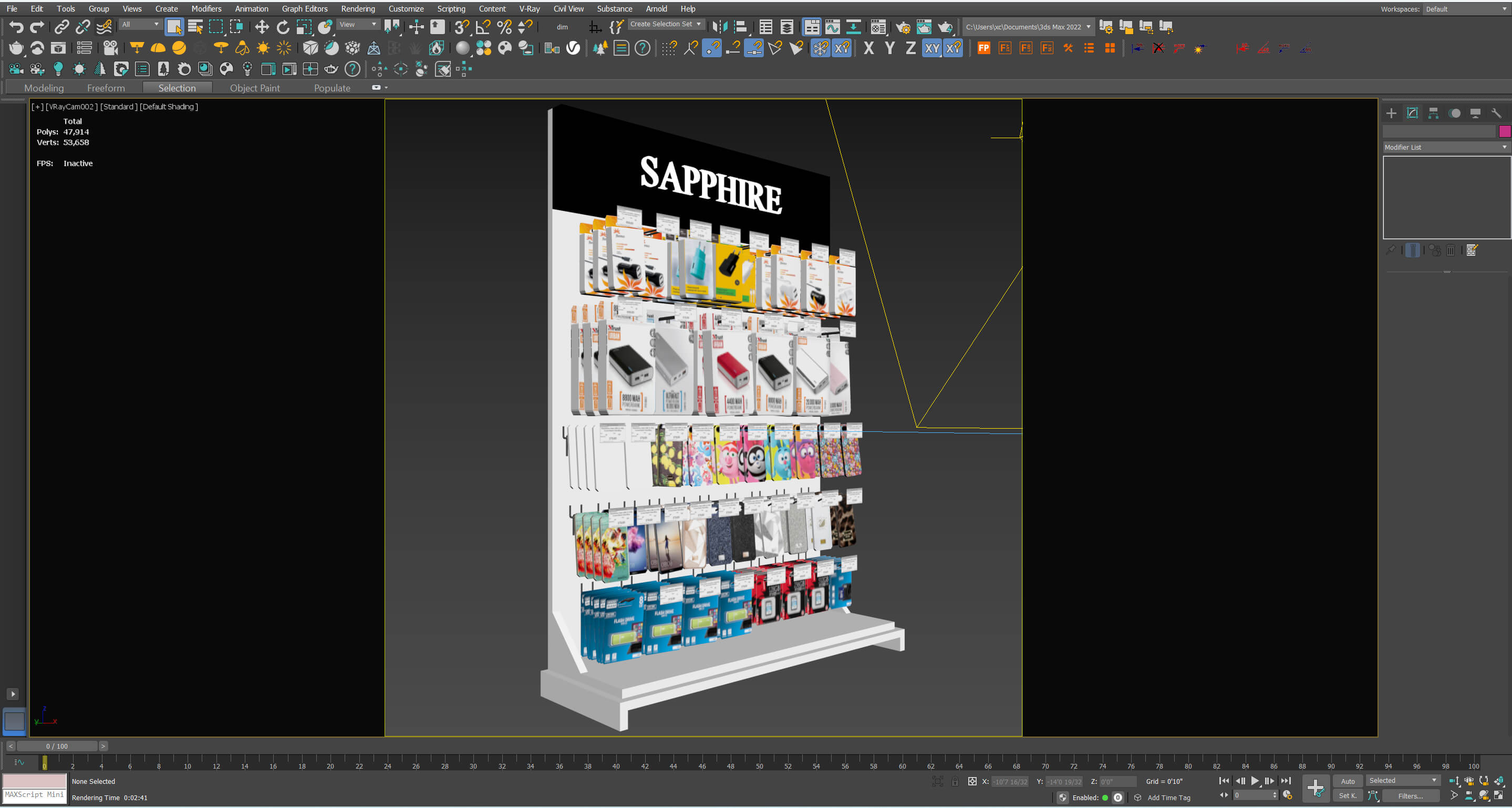The height and width of the screenshot is (808, 1512).
Task: Open the key Filters... button
Action: coord(1411,796)
